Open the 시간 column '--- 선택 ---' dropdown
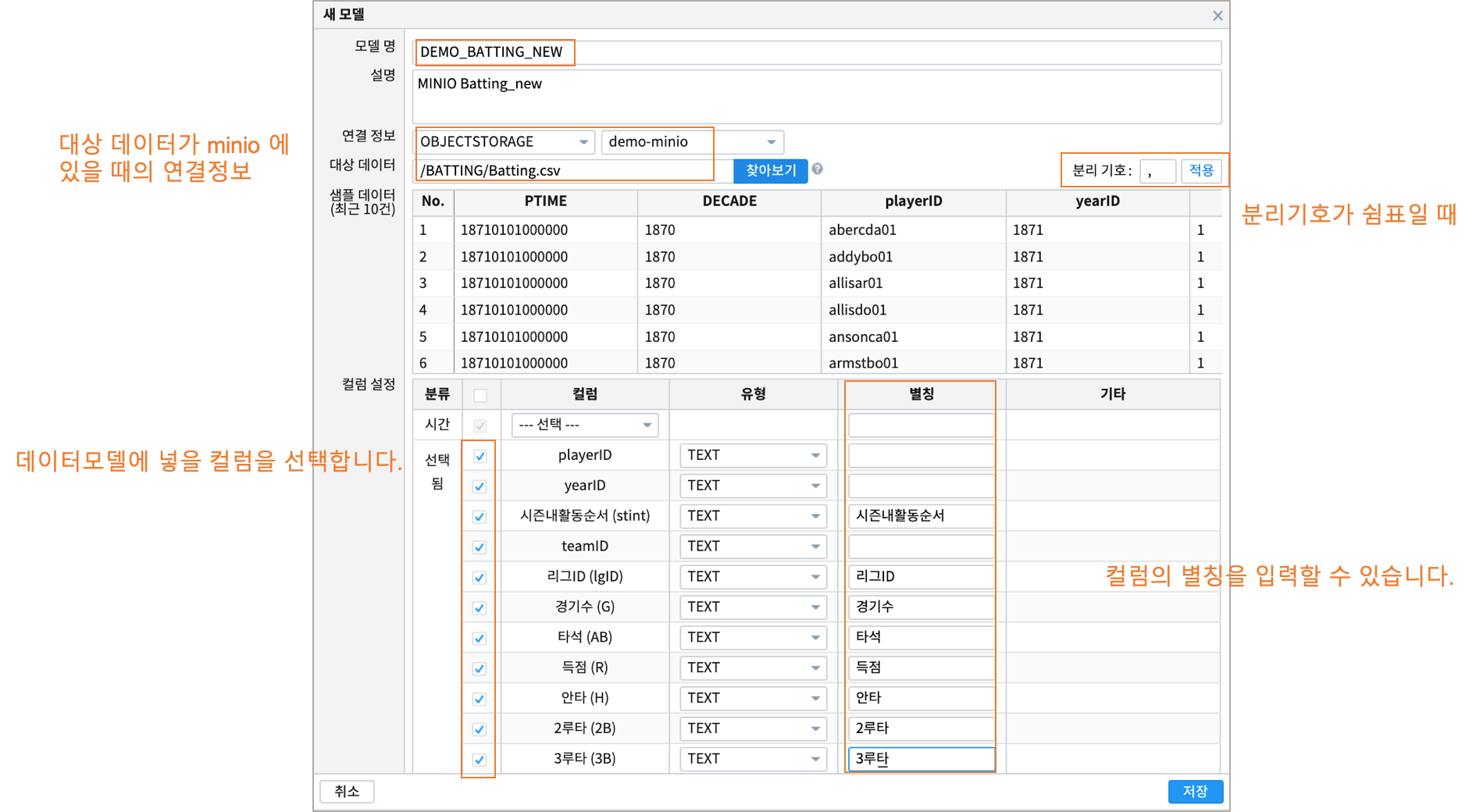The height and width of the screenshot is (812, 1476). point(585,425)
